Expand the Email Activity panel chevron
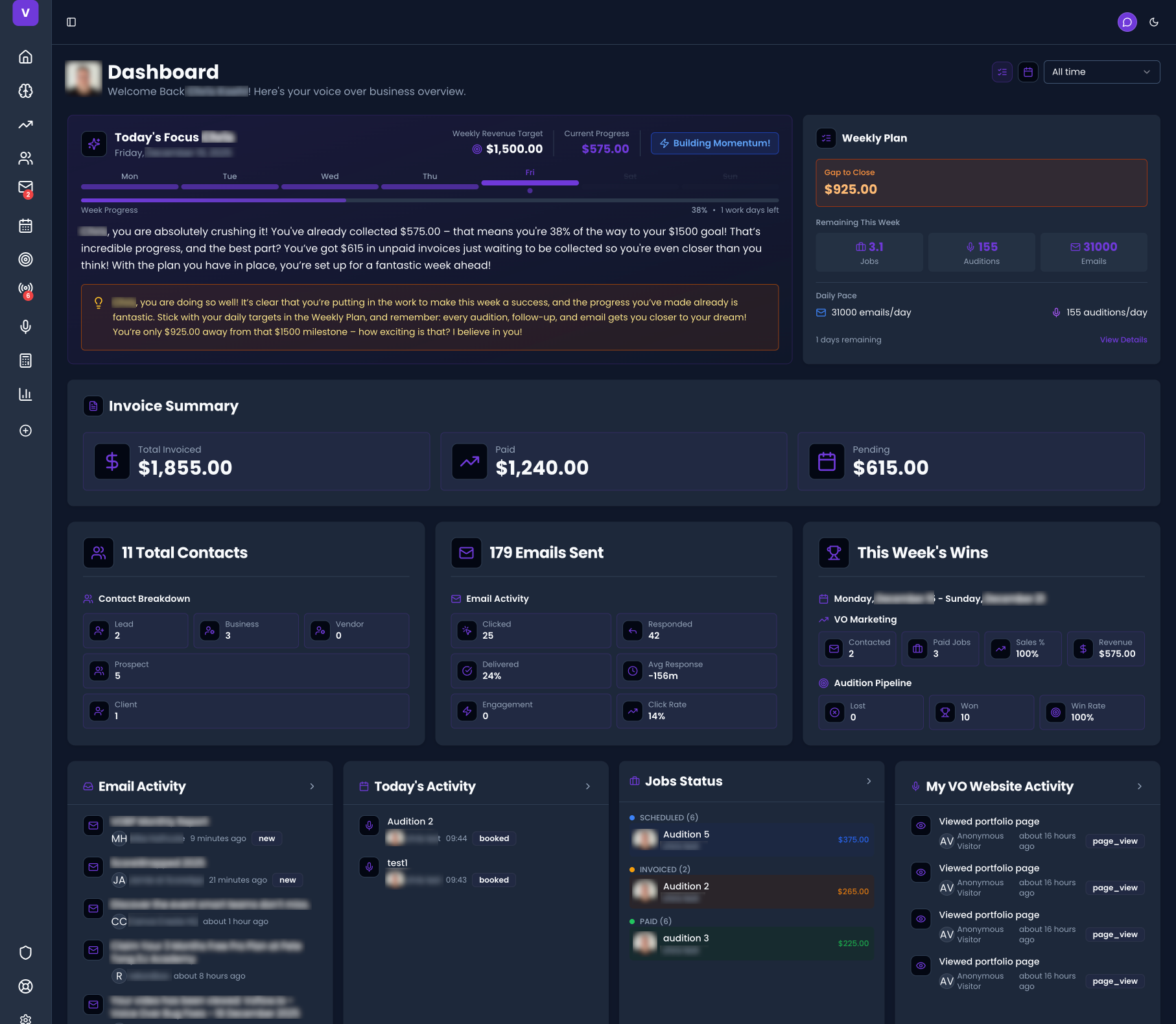Viewport: 1176px width, 1024px height. tap(312, 787)
